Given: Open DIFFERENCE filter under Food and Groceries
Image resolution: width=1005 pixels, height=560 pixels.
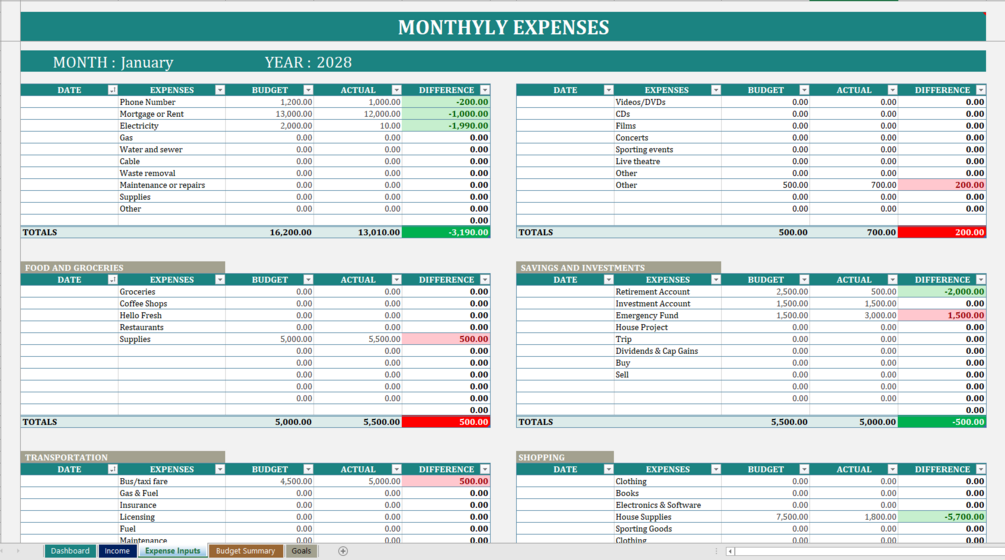Looking at the screenshot, I should click(x=485, y=280).
